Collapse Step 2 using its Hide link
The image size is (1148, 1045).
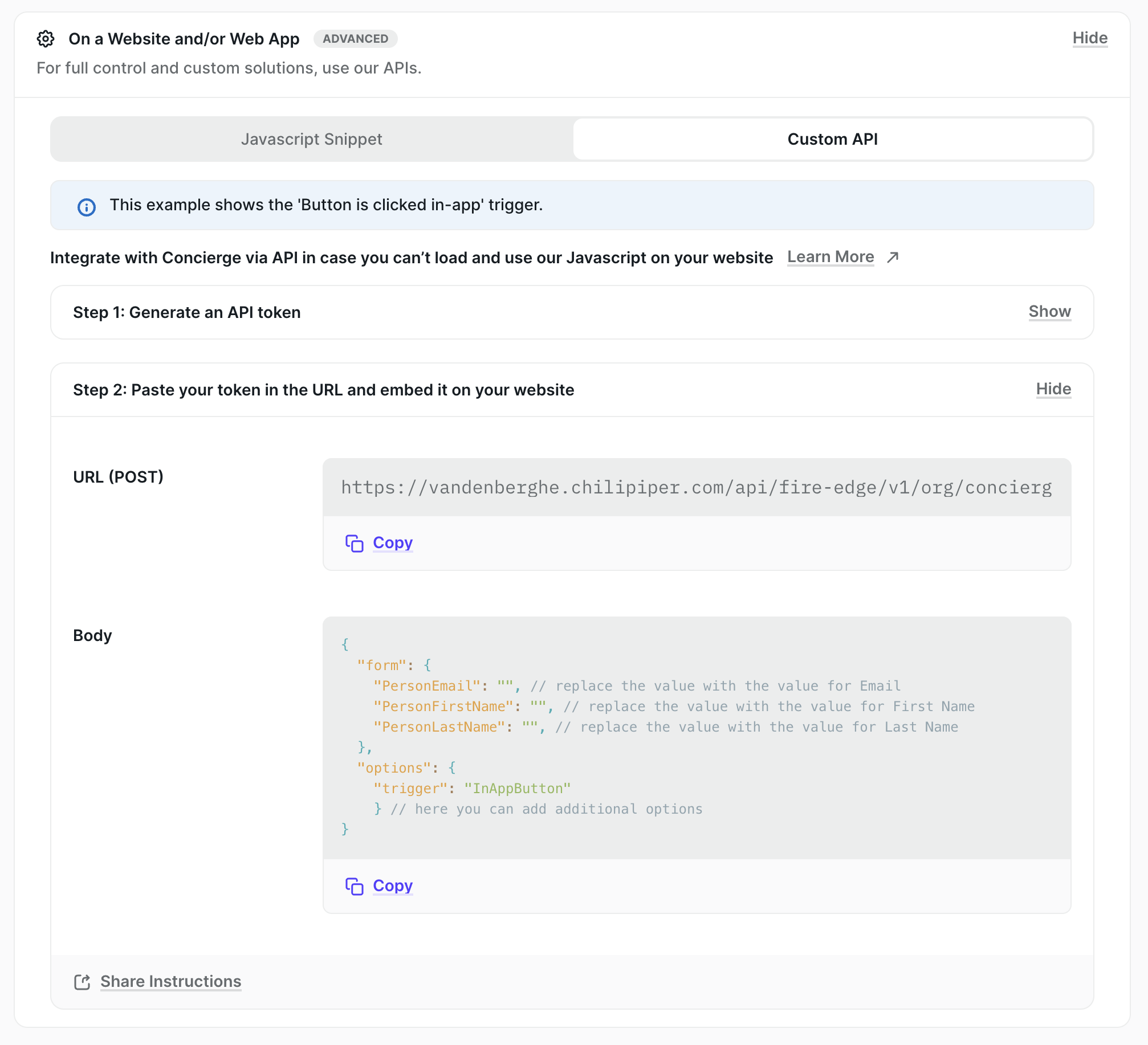point(1053,389)
